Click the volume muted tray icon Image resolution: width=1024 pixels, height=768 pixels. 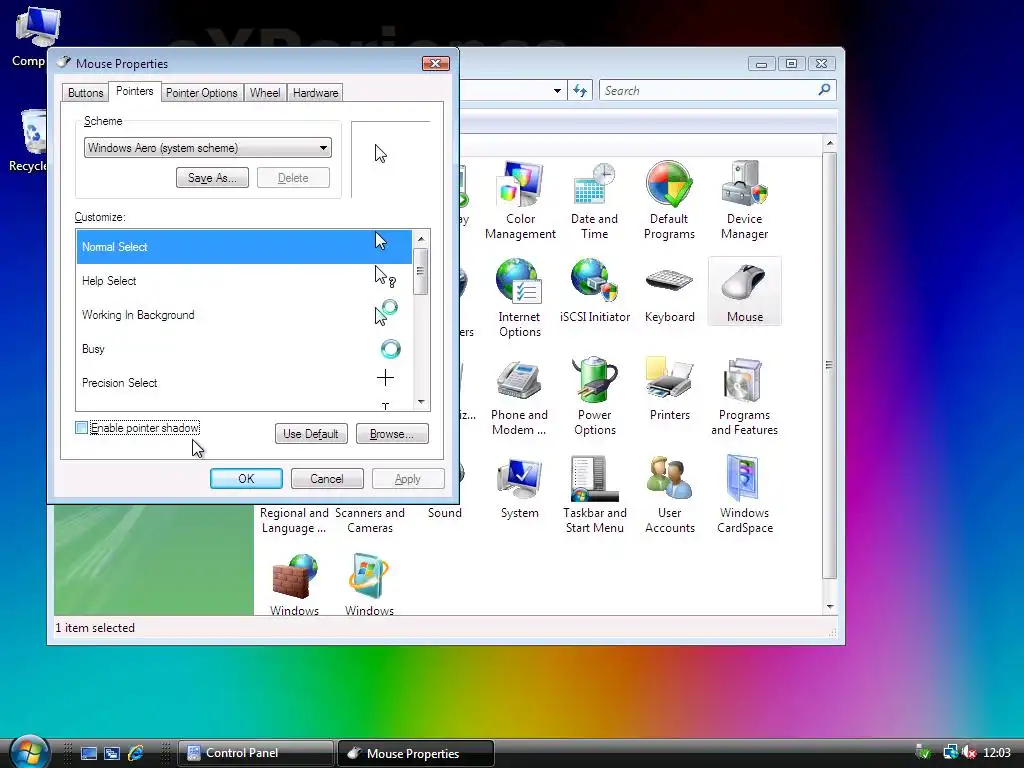[969, 752]
